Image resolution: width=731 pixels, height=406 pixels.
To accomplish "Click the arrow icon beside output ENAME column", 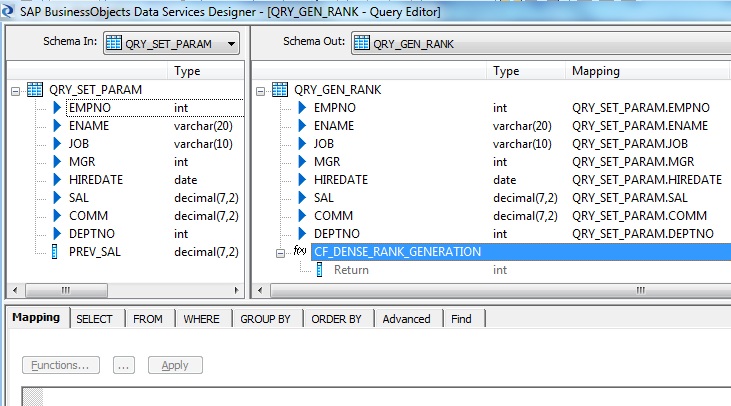I will 302,125.
